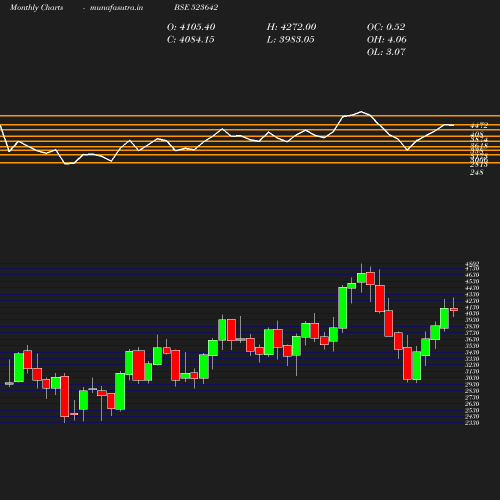This screenshot has width=500, height=500.
Task: Click the low price "L: 3983.05"
Action: click(290, 40)
